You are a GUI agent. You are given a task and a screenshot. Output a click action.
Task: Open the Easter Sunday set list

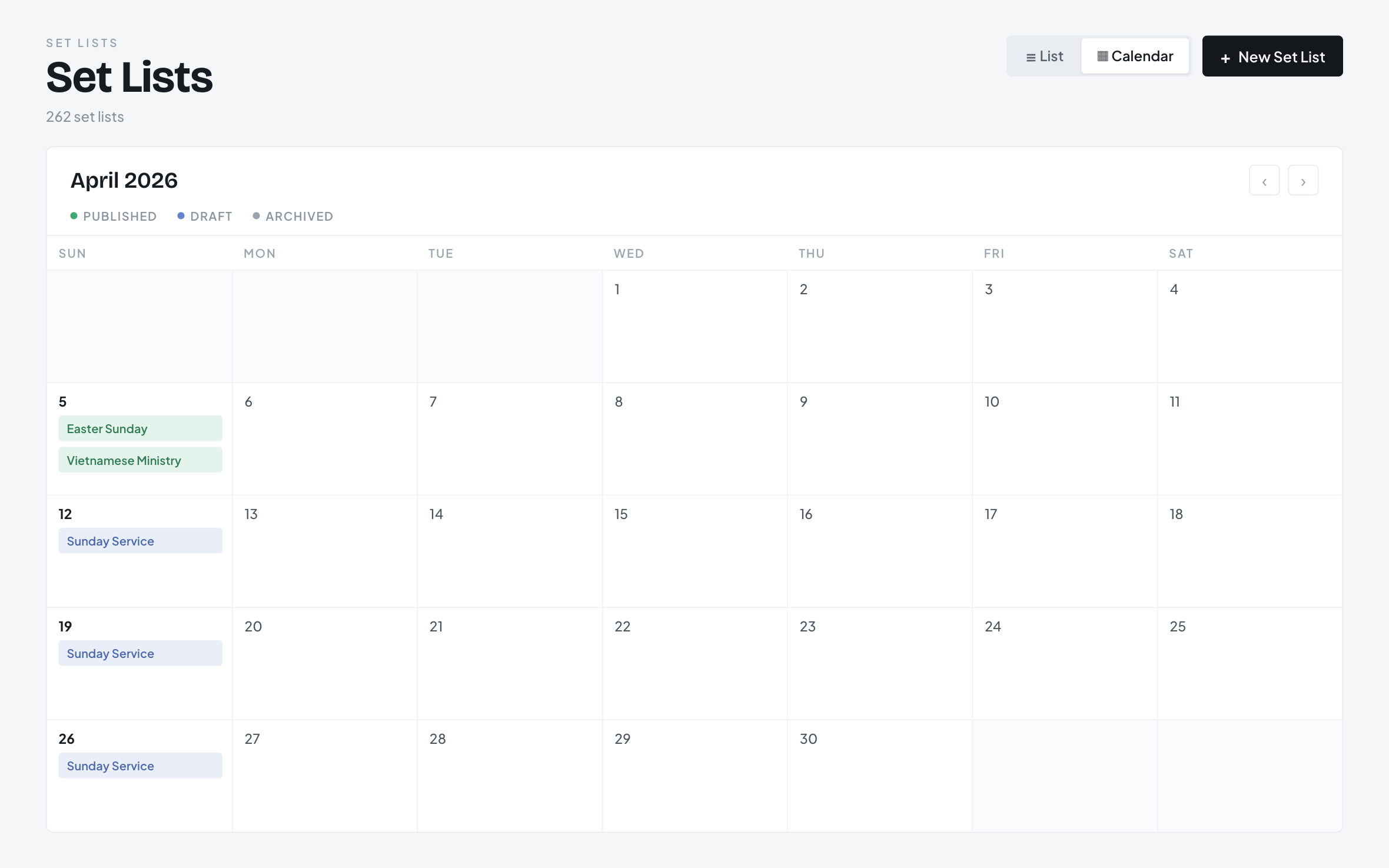140,428
